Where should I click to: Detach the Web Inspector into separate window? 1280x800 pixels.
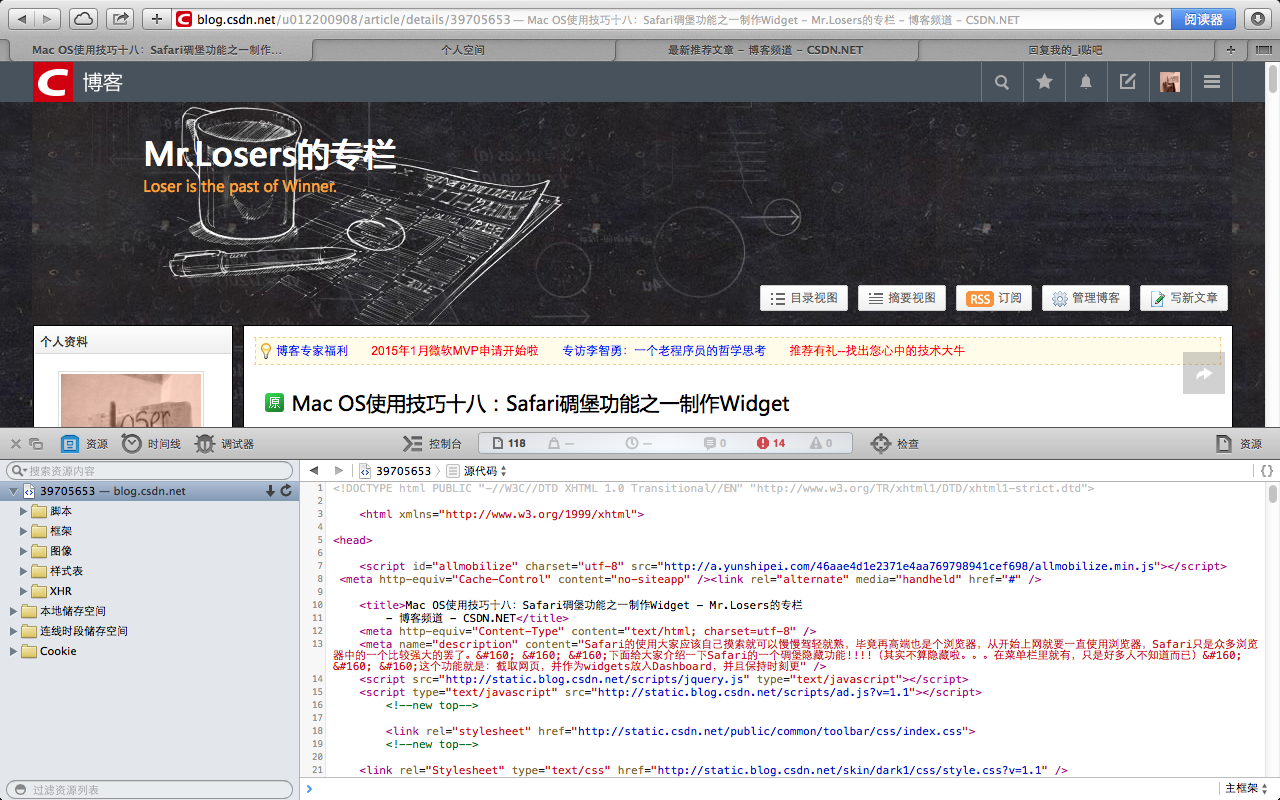pyautogui.click(x=36, y=443)
